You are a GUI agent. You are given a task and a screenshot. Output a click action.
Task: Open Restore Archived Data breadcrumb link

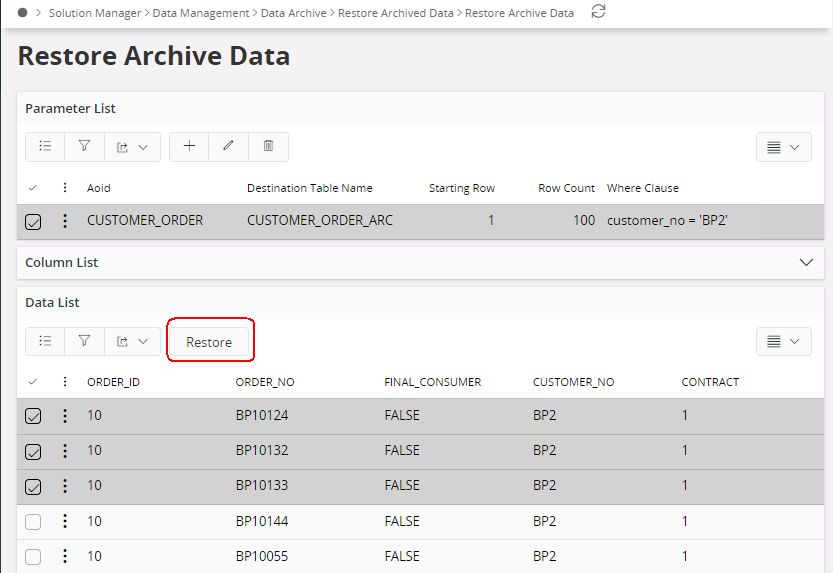pyautogui.click(x=395, y=13)
